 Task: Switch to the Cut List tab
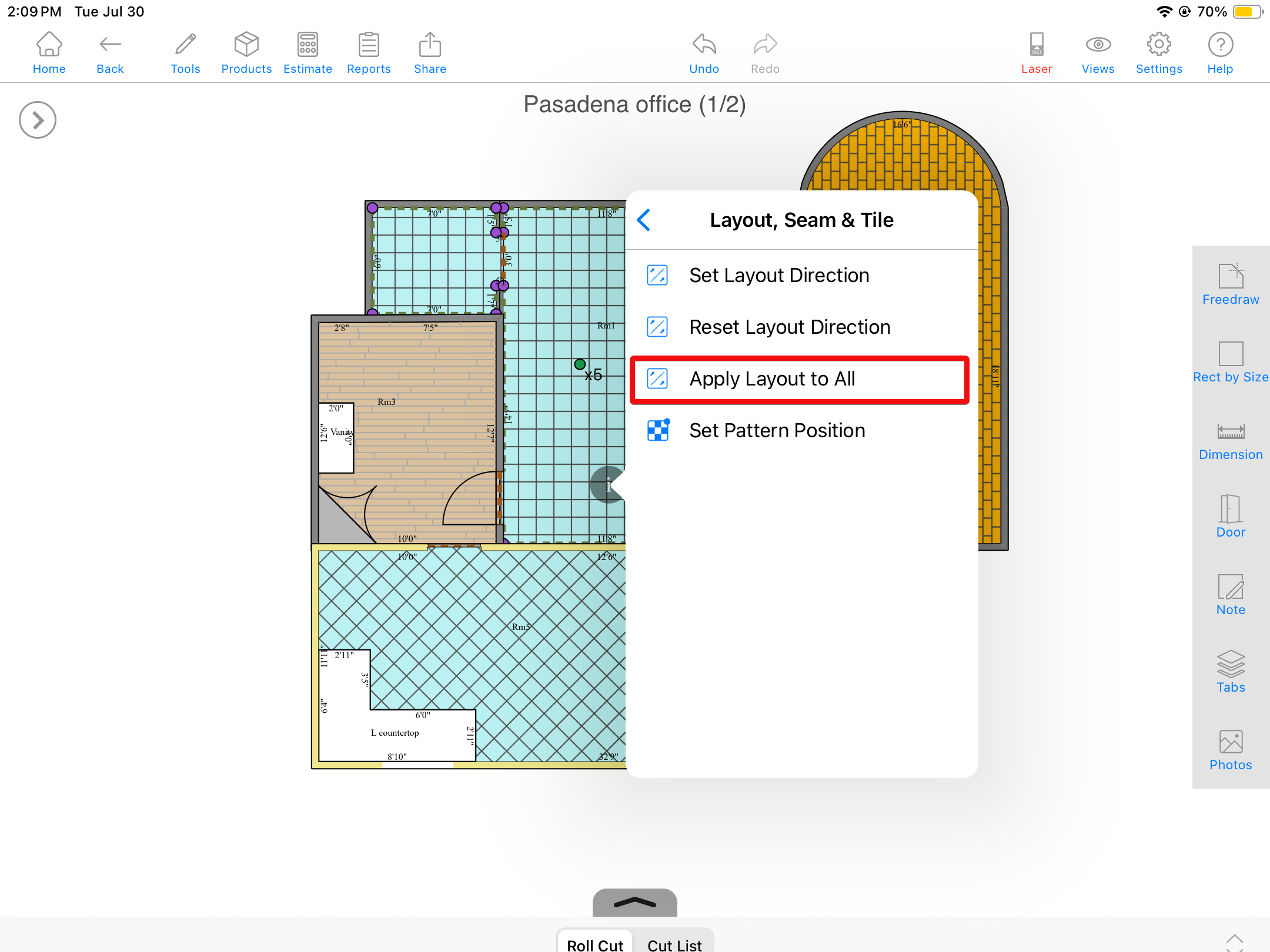674,943
